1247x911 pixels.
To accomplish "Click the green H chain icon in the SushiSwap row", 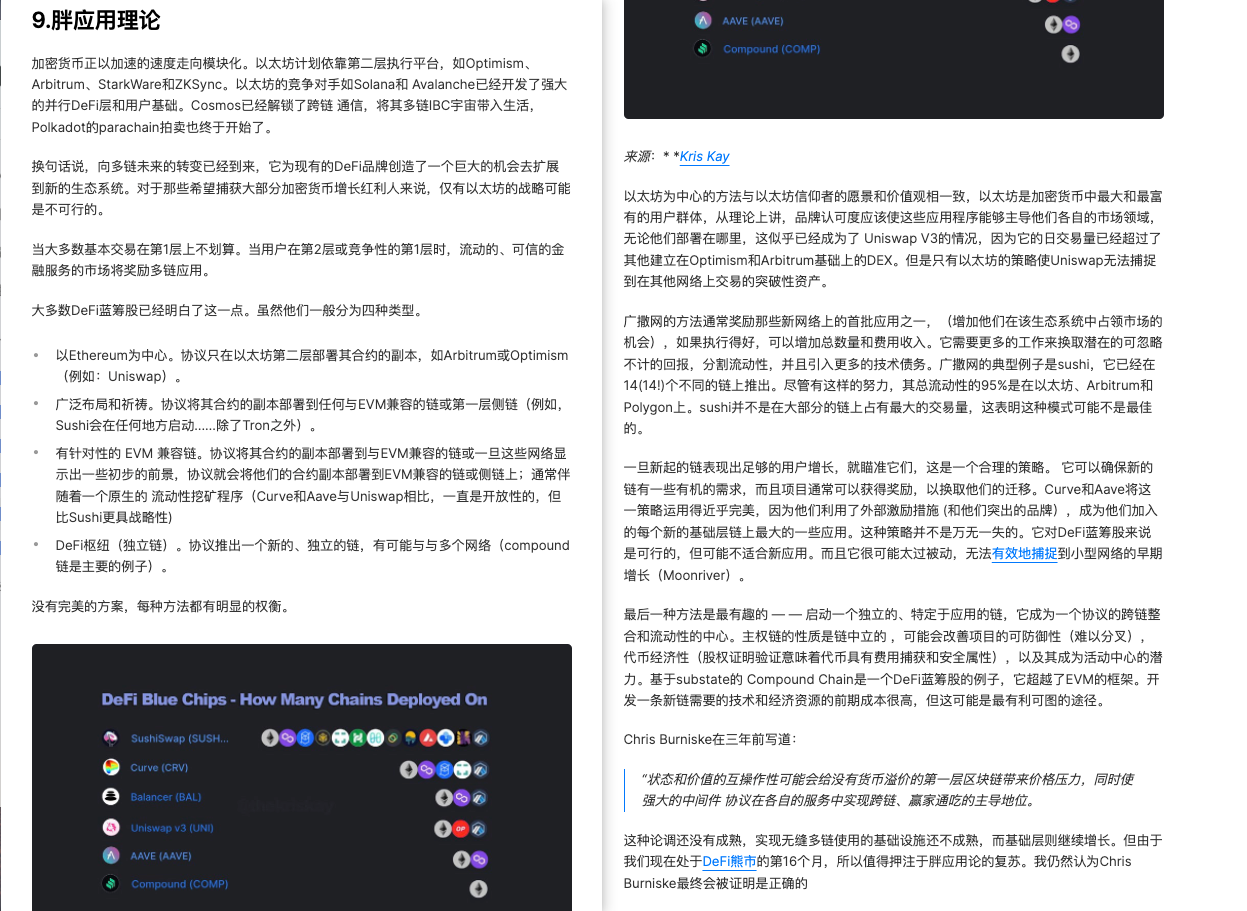I will (x=358, y=738).
